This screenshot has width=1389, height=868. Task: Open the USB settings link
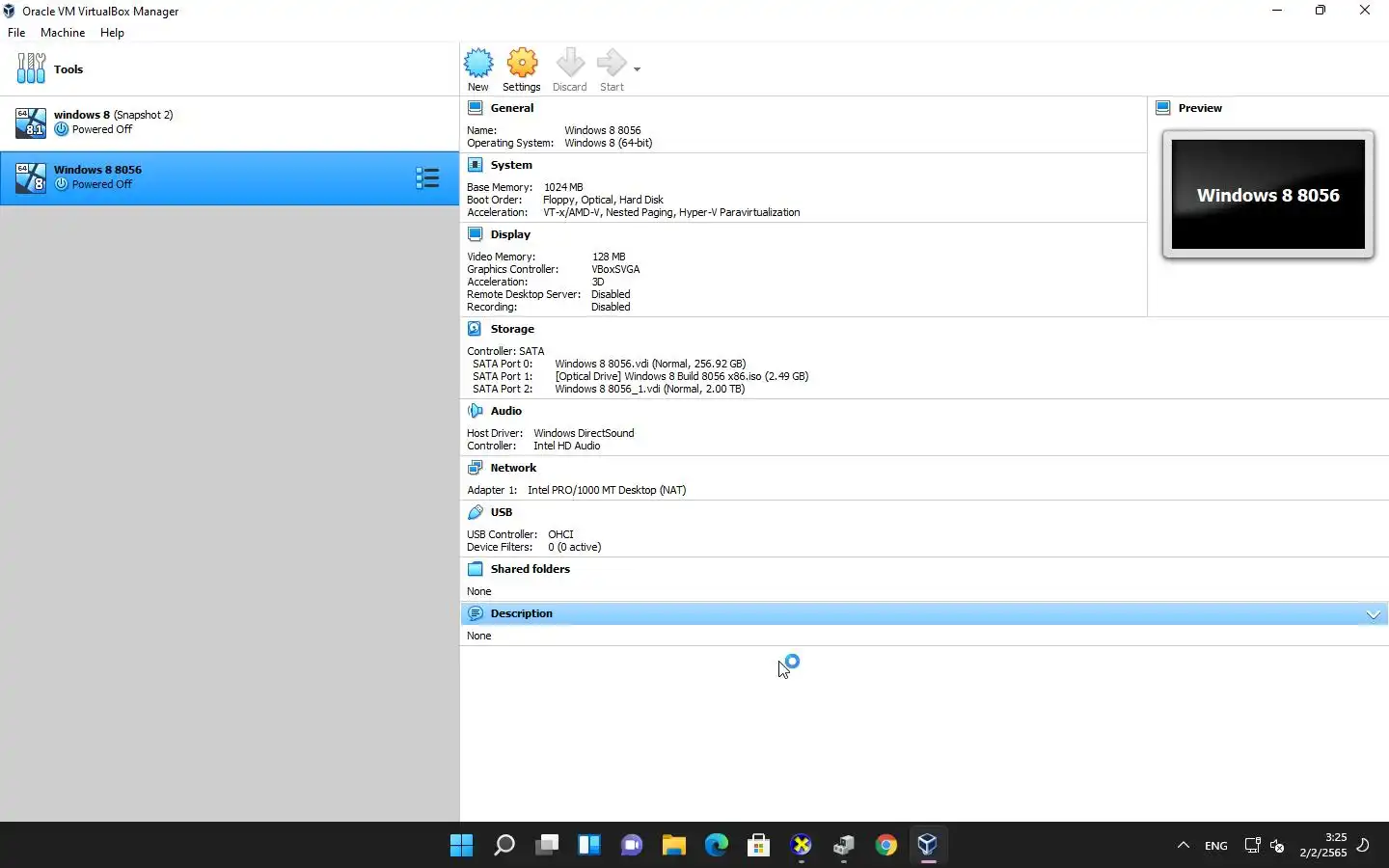(x=502, y=512)
